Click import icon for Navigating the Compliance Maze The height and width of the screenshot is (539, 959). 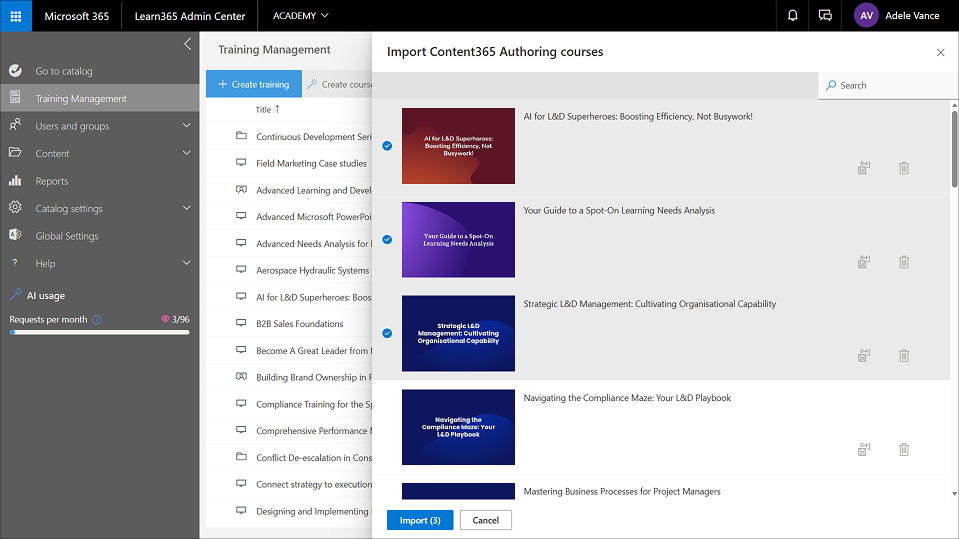click(x=864, y=449)
